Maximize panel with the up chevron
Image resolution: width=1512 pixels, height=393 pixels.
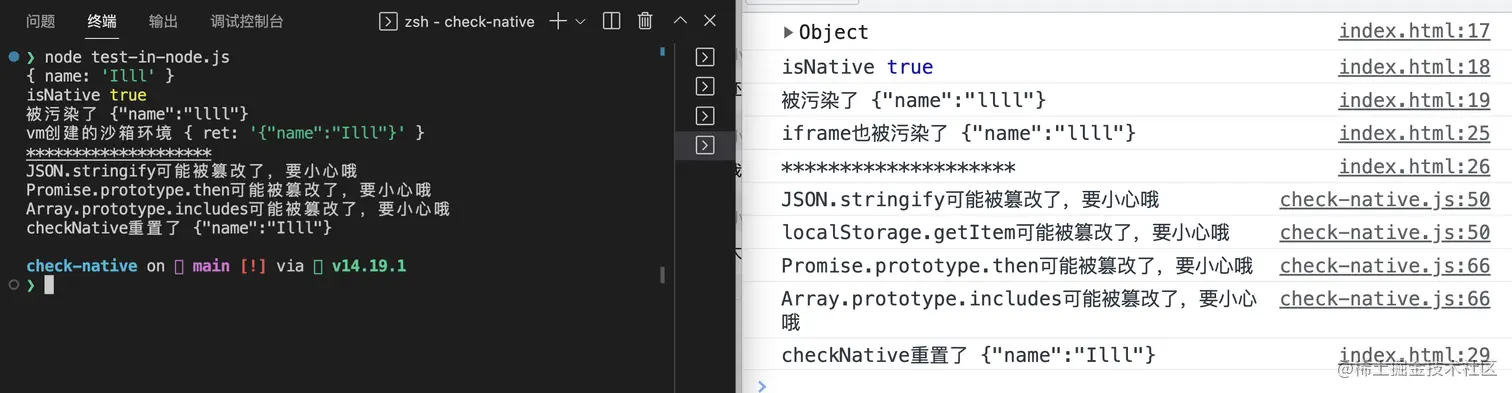point(680,20)
